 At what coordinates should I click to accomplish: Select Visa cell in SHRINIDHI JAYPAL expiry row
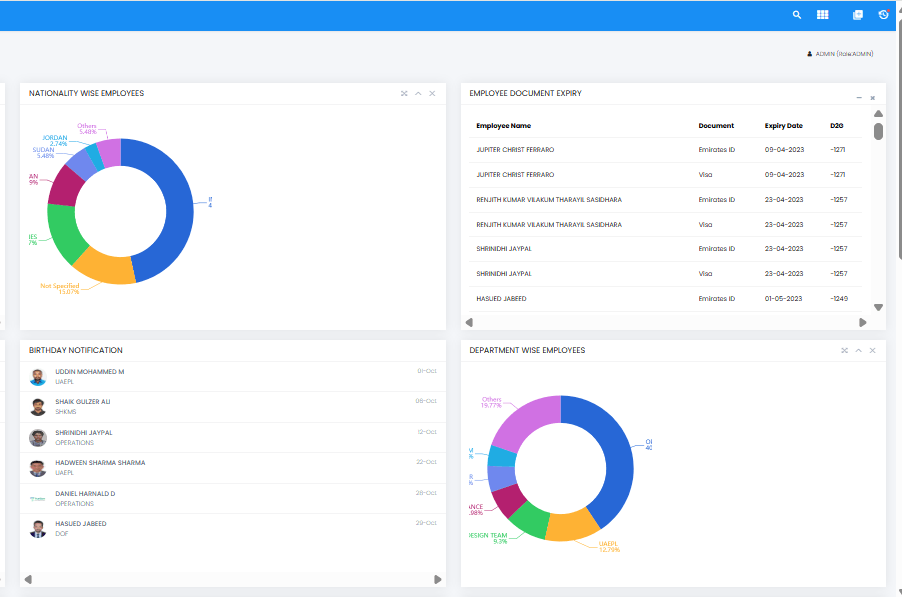(705, 273)
